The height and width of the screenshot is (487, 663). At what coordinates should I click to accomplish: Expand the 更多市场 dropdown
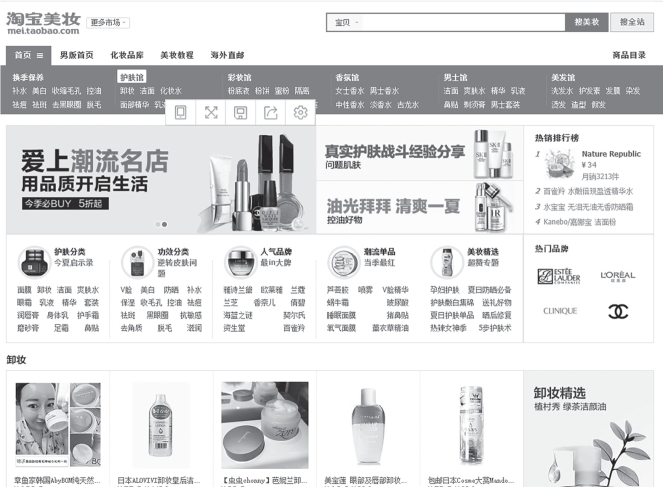(x=108, y=22)
